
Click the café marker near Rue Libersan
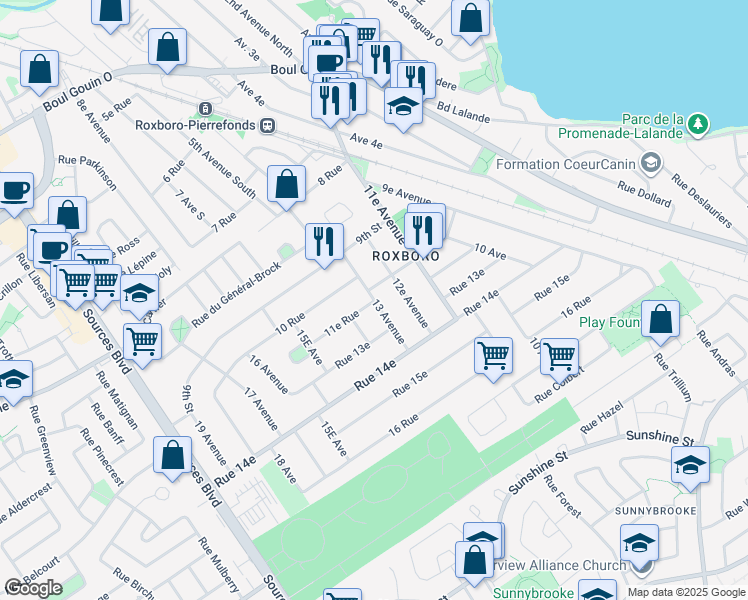click(x=52, y=250)
